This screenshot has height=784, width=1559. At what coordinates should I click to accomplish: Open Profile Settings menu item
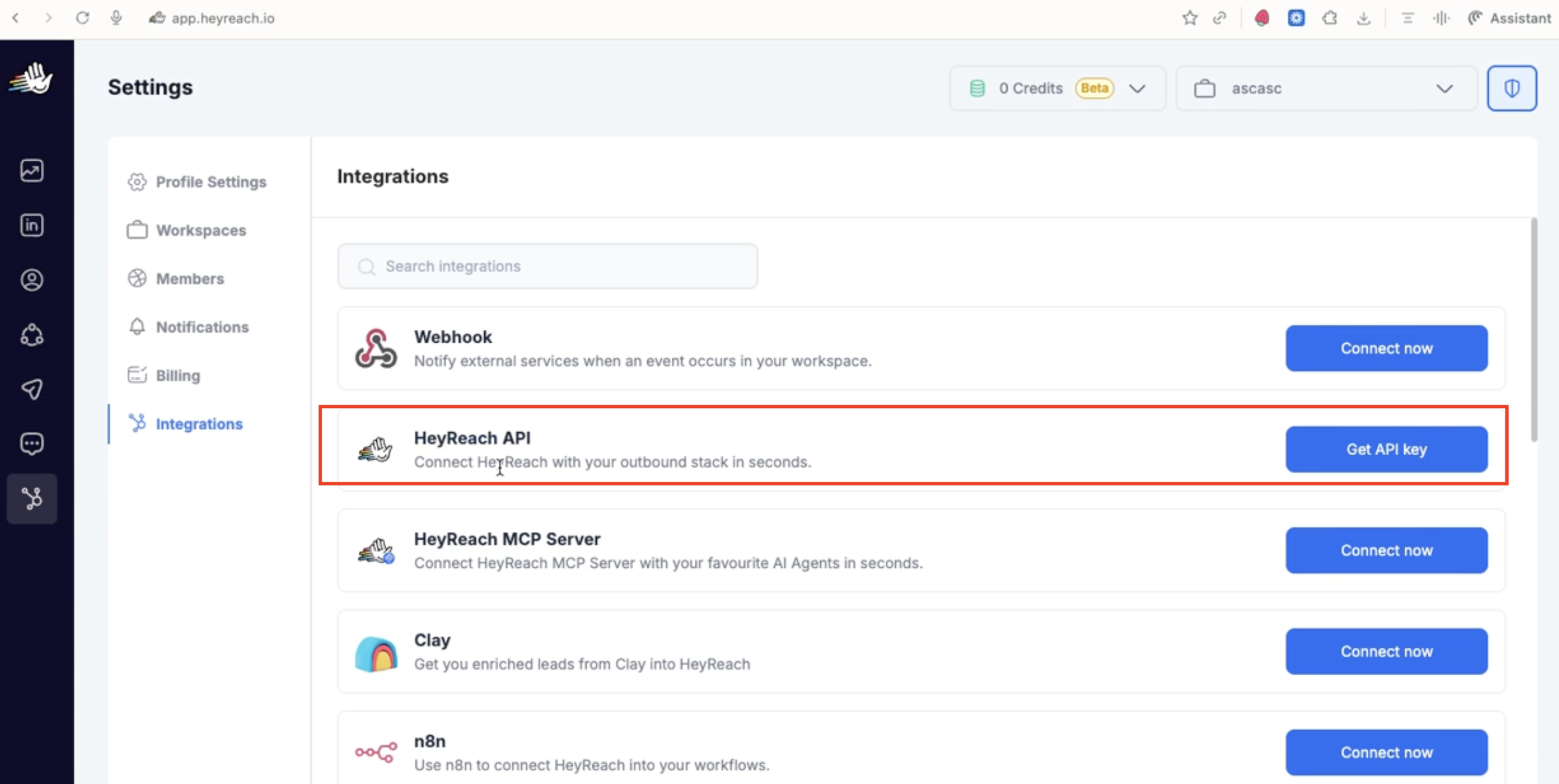coord(211,182)
